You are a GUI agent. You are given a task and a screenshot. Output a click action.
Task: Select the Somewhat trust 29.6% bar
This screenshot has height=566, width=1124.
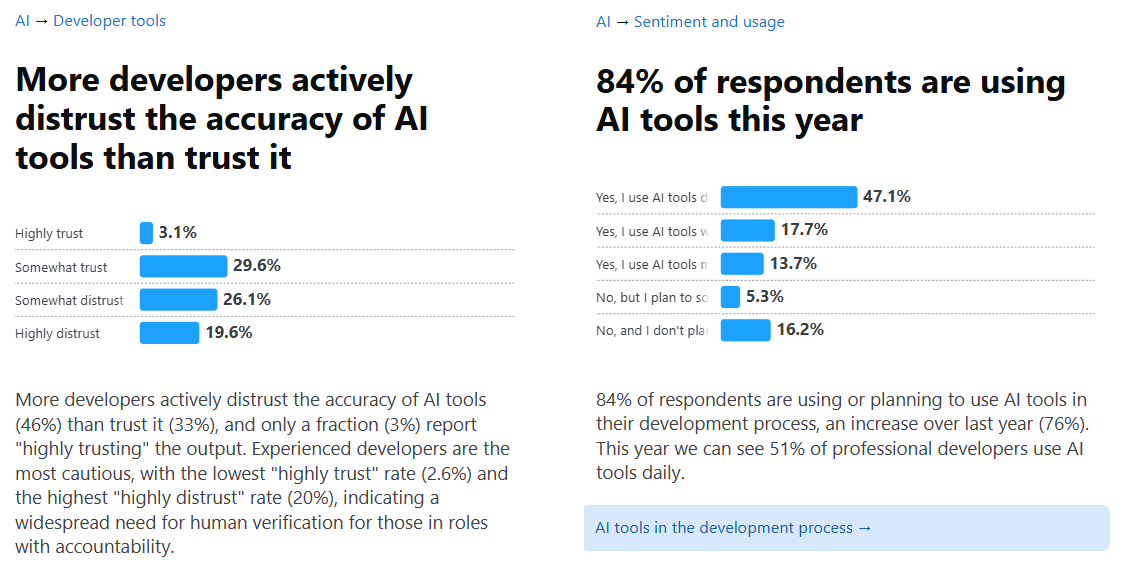184,266
